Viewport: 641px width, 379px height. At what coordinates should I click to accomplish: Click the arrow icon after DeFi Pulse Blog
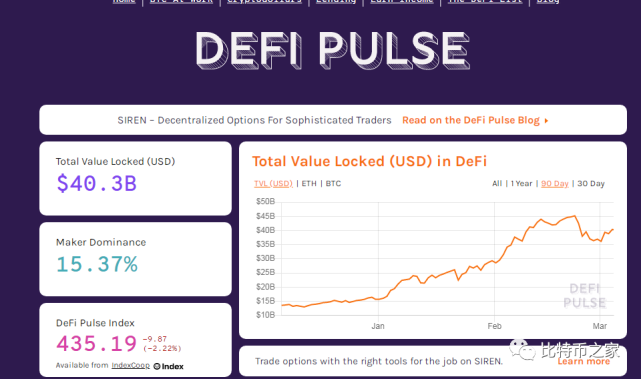[546, 121]
